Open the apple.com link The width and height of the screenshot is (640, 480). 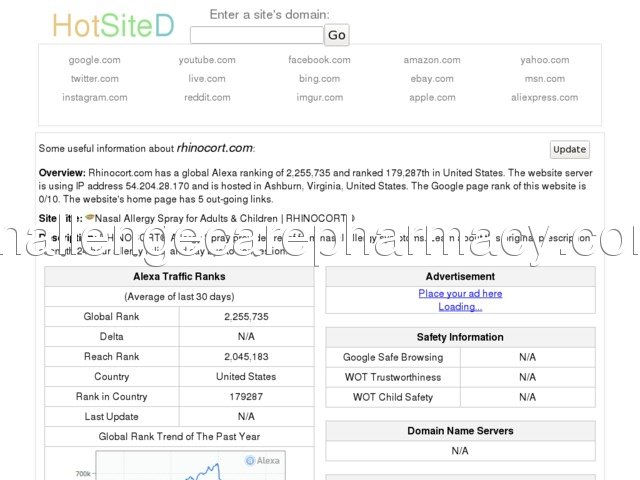(432, 98)
